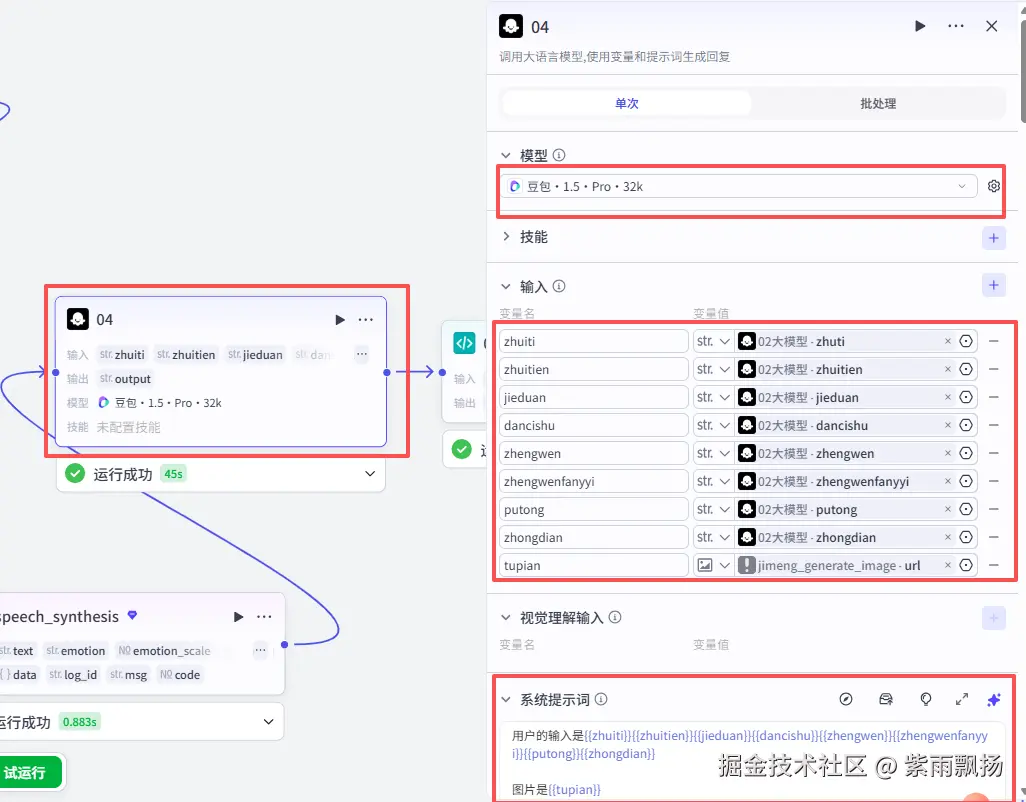Run the speech_synthesis node
Viewport: 1026px width, 802px height.
pos(238,616)
